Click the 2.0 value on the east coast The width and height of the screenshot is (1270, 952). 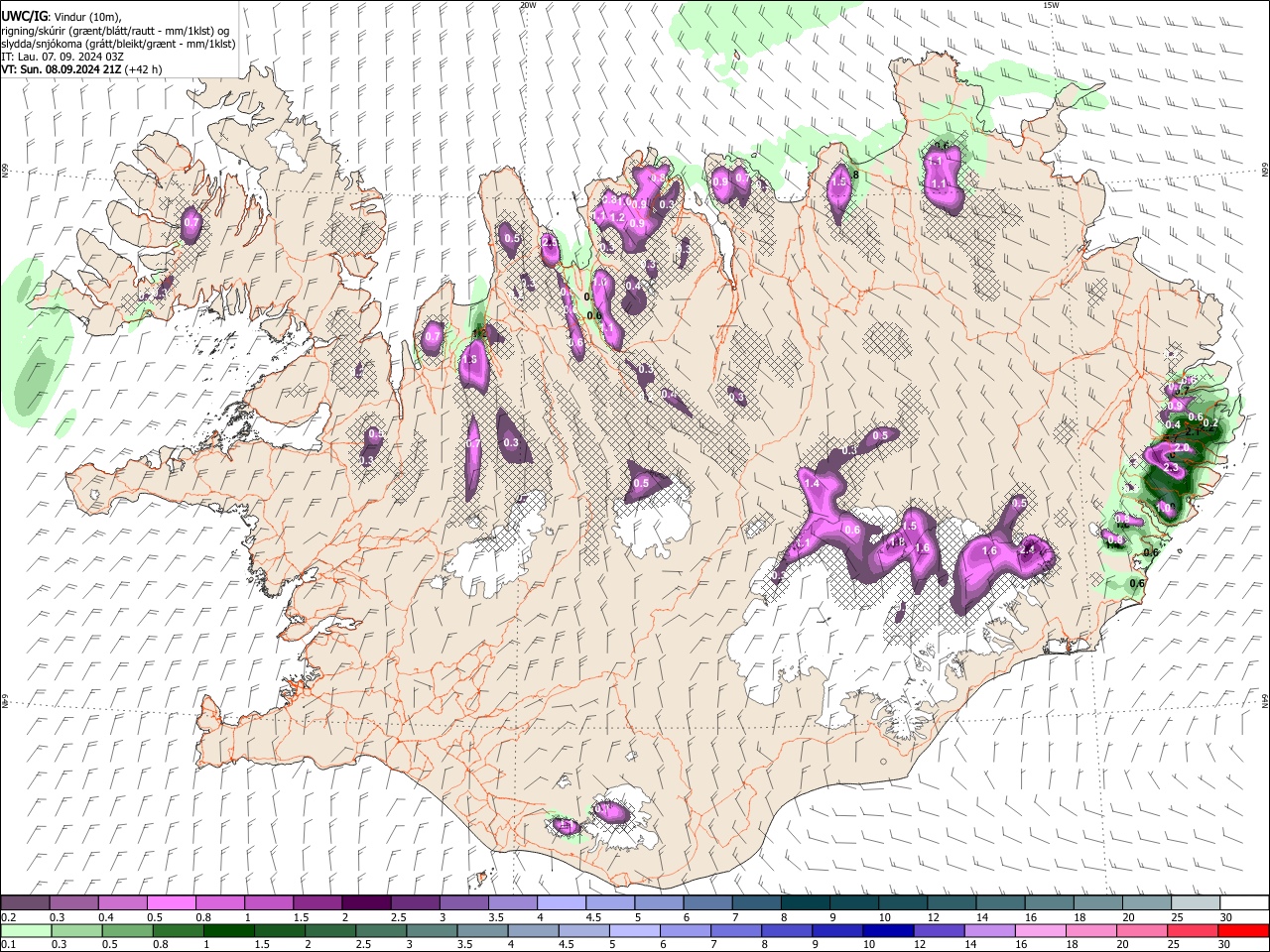point(1181,448)
